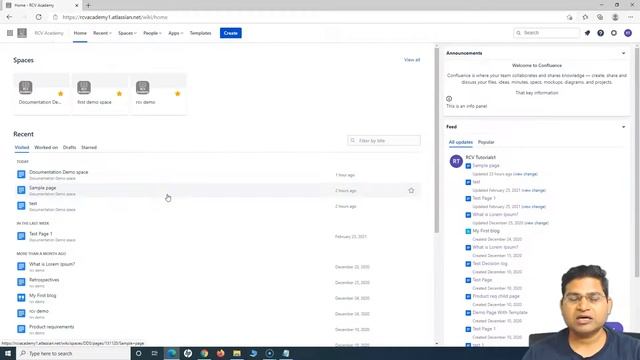Collapse the Feed panel
This screenshot has width=640, height=360.
623,127
